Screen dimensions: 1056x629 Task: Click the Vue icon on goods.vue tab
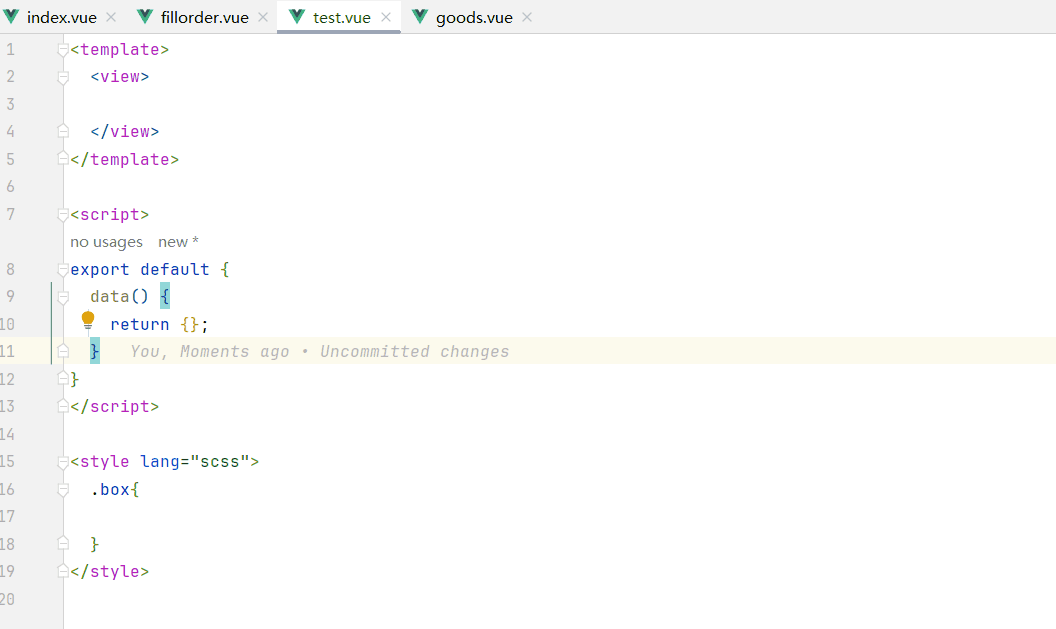[x=420, y=17]
